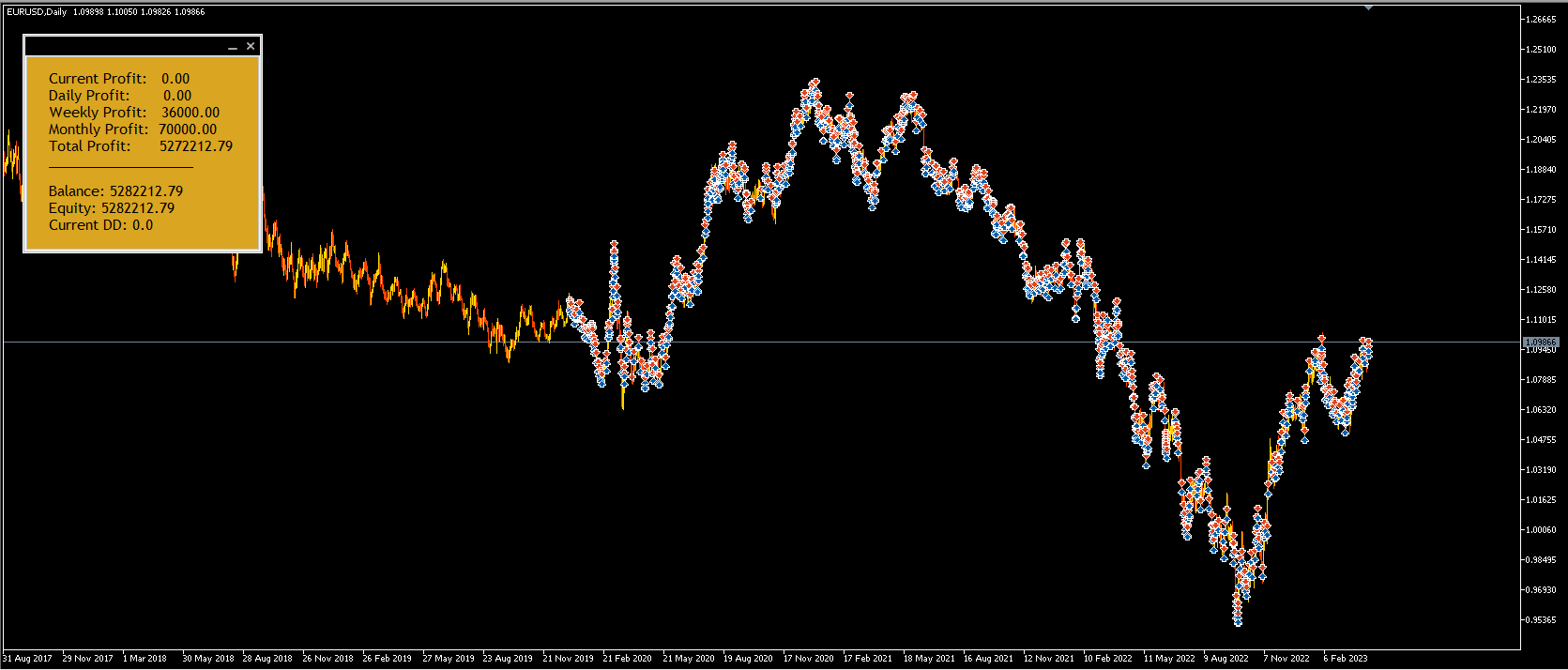Select the Weekly Profit 36000.00 row
Viewport: 1568px width, 670px height.
[134, 113]
